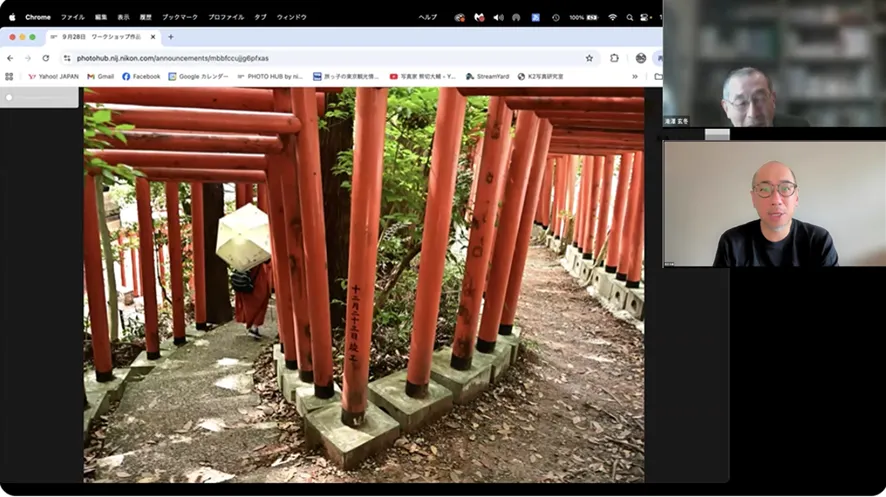Click the volume icon in menu bar
The height and width of the screenshot is (497, 886).
[x=498, y=17]
